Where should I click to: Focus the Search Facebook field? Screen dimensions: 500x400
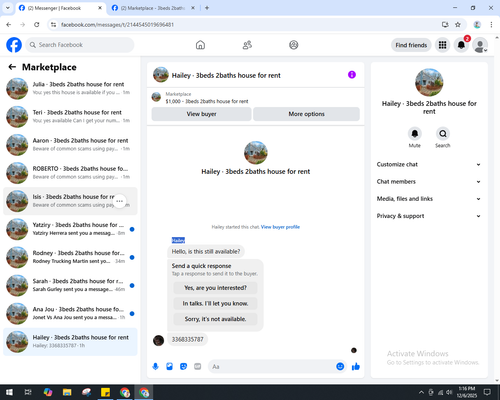pyautogui.click(x=80, y=45)
